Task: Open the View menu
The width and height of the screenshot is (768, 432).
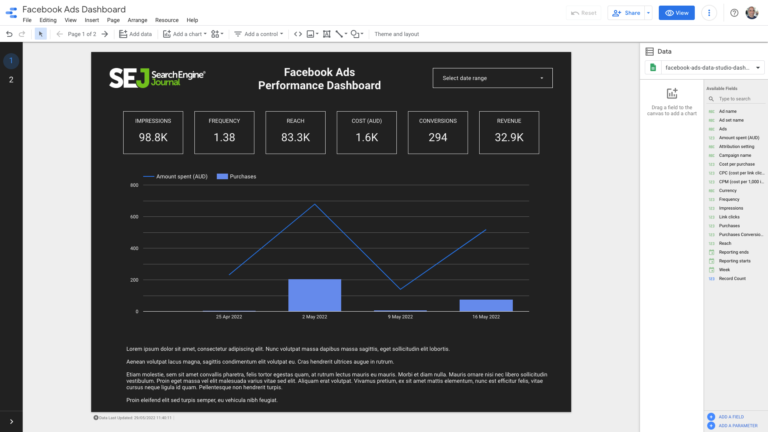Action: (x=71, y=20)
